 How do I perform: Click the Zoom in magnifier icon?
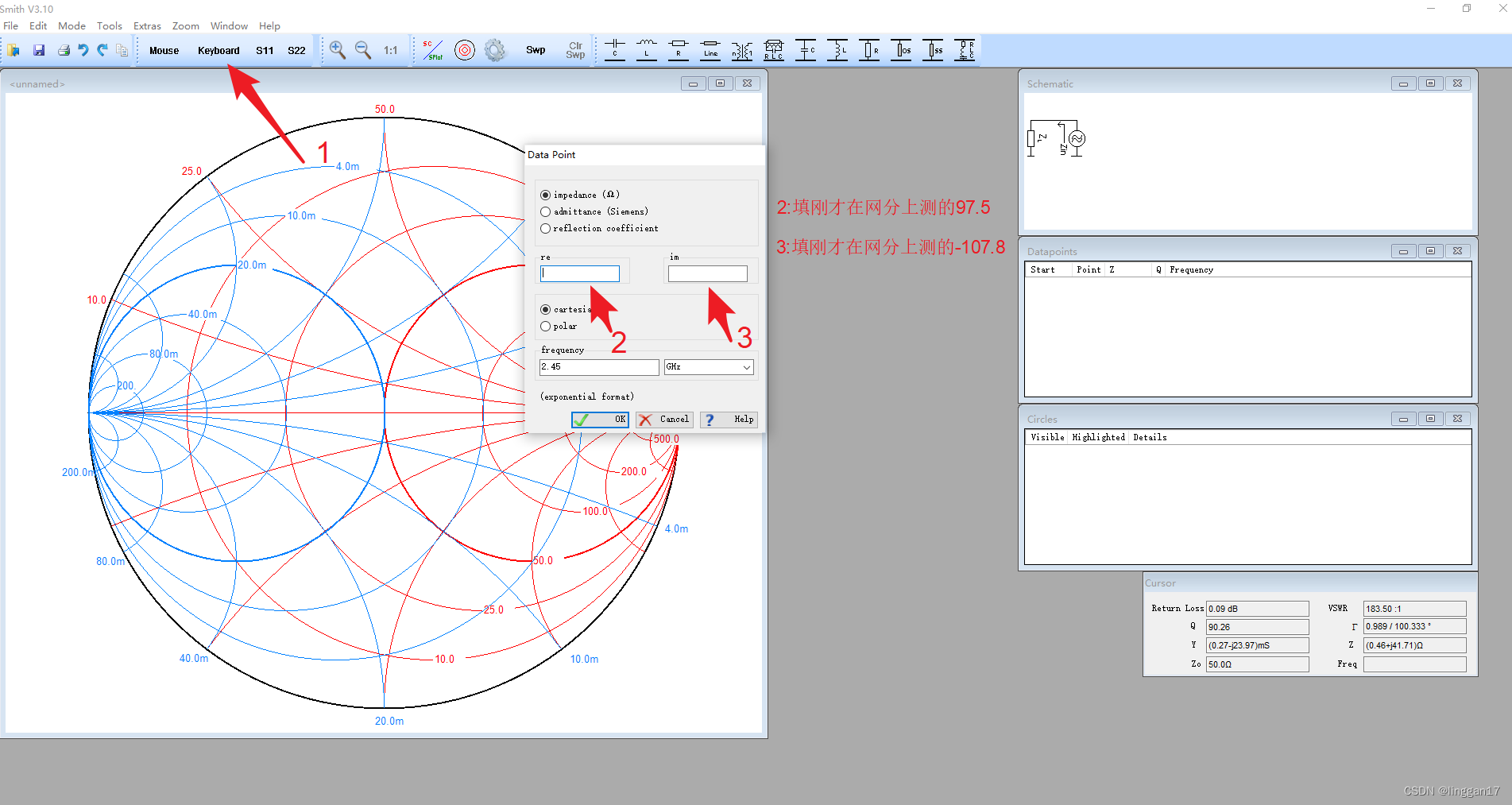click(x=338, y=50)
